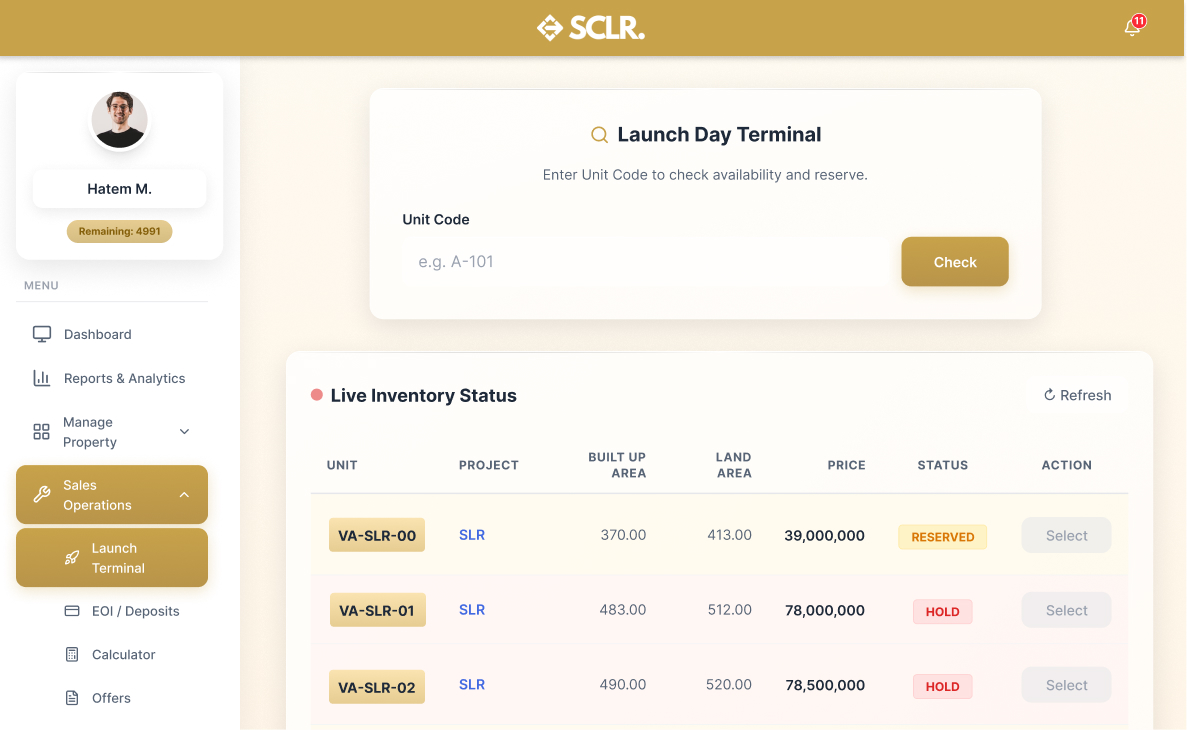Viewport: 1187px width, 730px height.
Task: Click the Launch Terminal rocket icon
Action: coord(72,558)
